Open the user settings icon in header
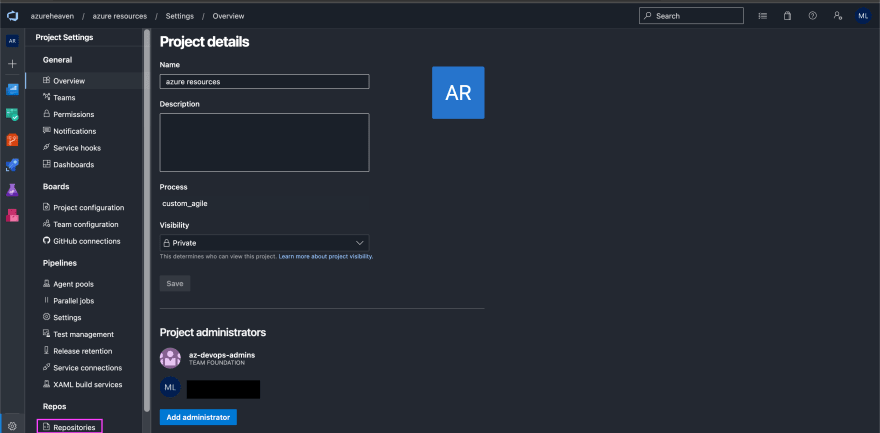Viewport: 880px width, 433px height. (837, 16)
